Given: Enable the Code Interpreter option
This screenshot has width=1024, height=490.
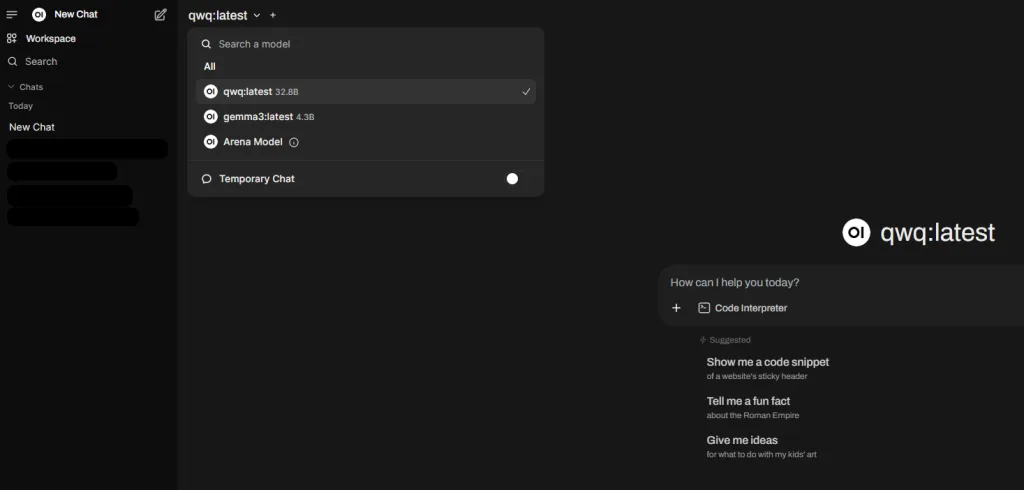Looking at the screenshot, I should (743, 308).
